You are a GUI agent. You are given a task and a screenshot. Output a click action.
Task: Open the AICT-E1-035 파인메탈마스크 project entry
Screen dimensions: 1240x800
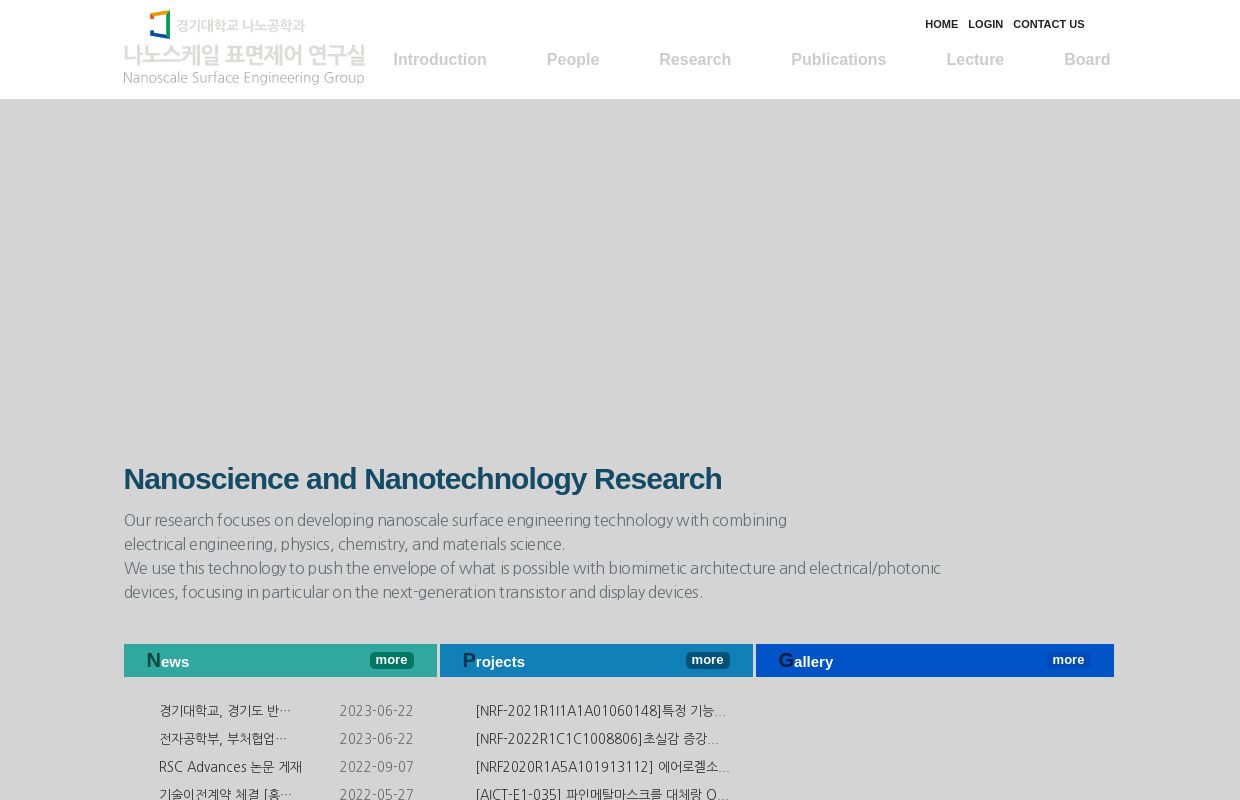[601, 794]
